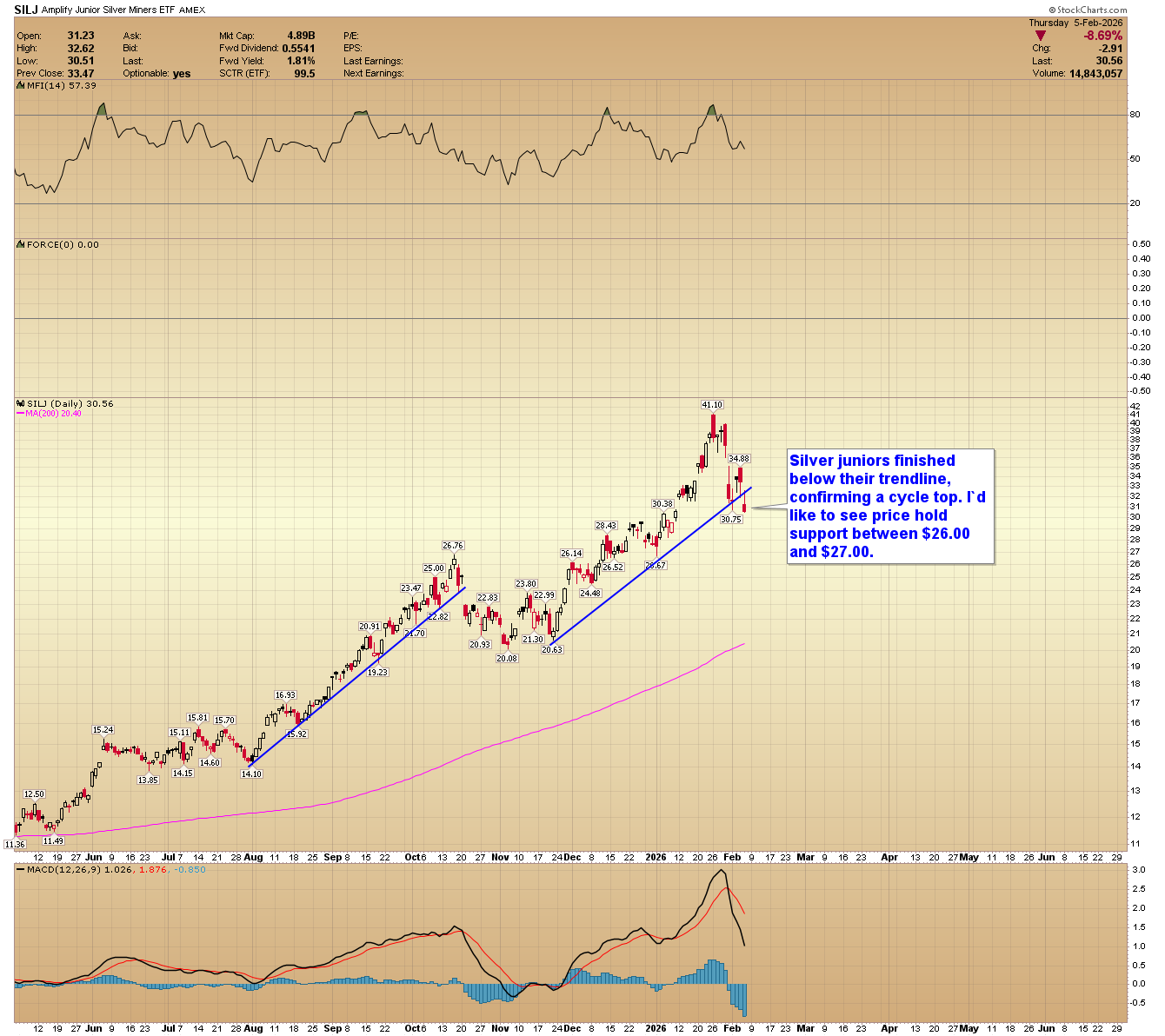
Task: Click the 28.43 price label
Action: tap(606, 525)
